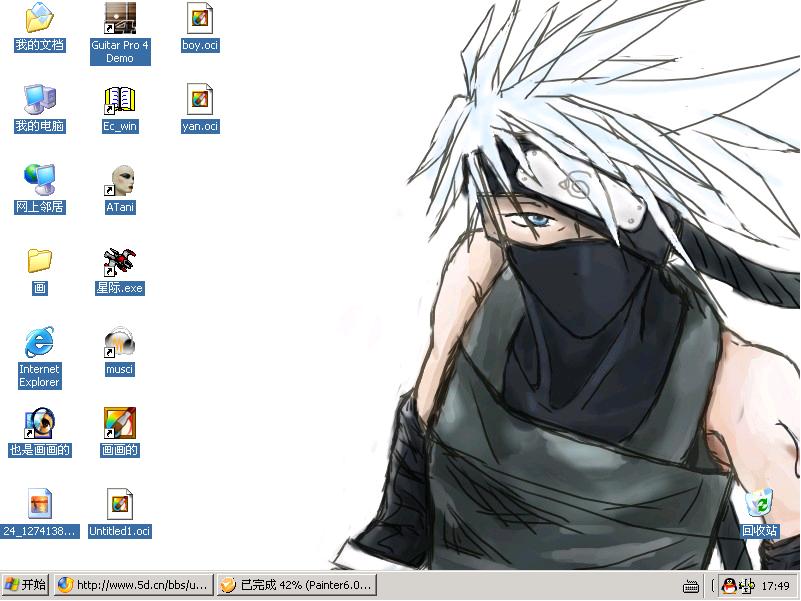The image size is (801, 601).
Task: Select the yan.oci file icon
Action: (x=200, y=99)
